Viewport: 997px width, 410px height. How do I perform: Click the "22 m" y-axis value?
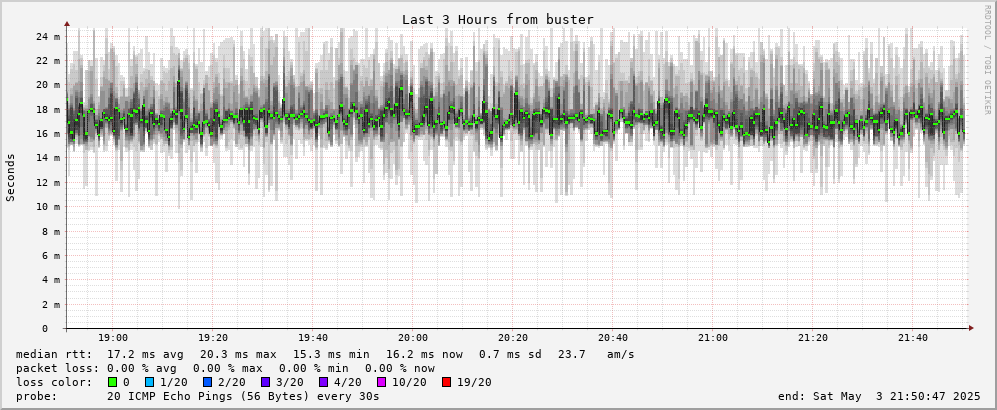[48, 61]
